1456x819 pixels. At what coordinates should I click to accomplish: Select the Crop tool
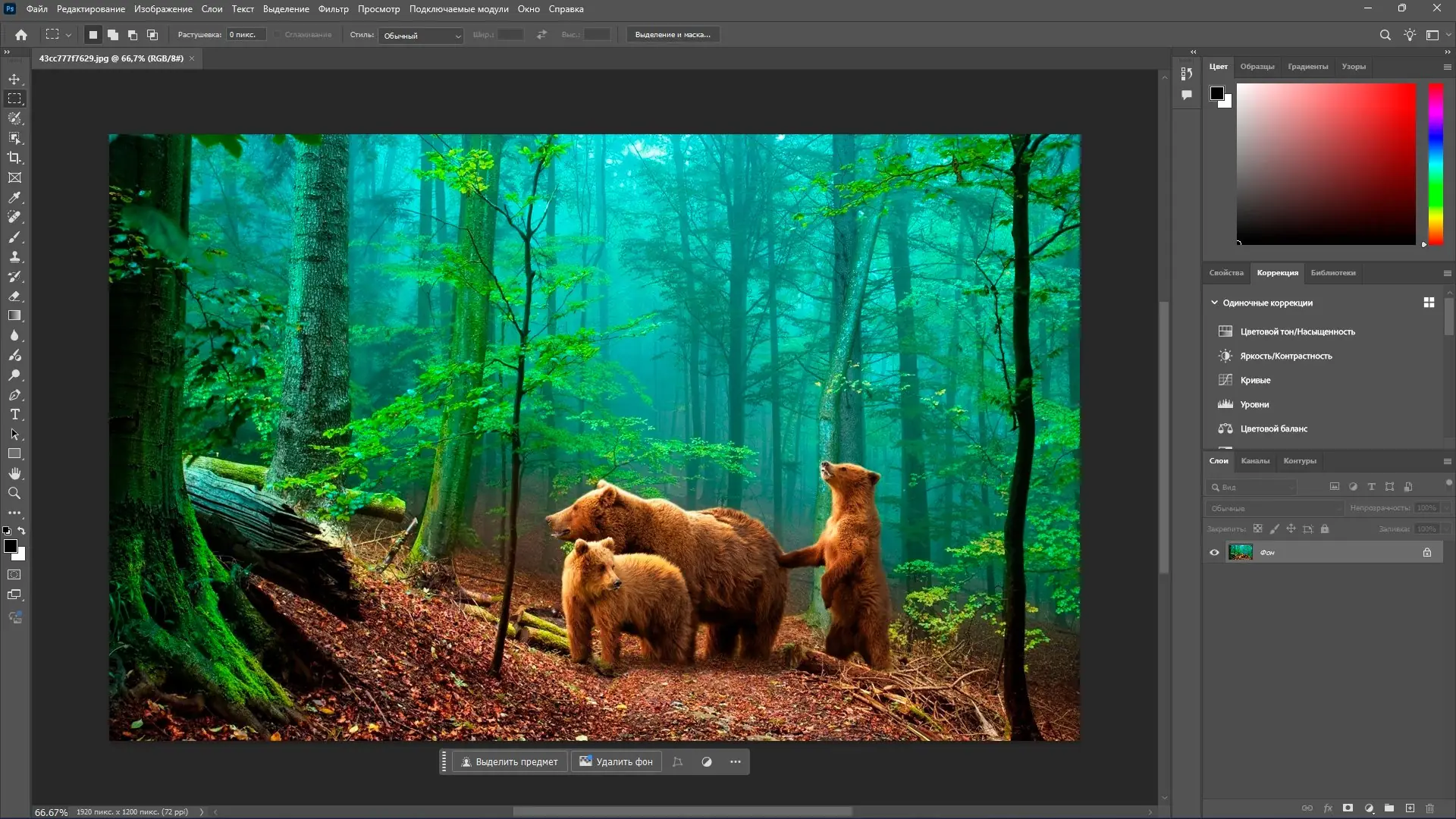(14, 158)
